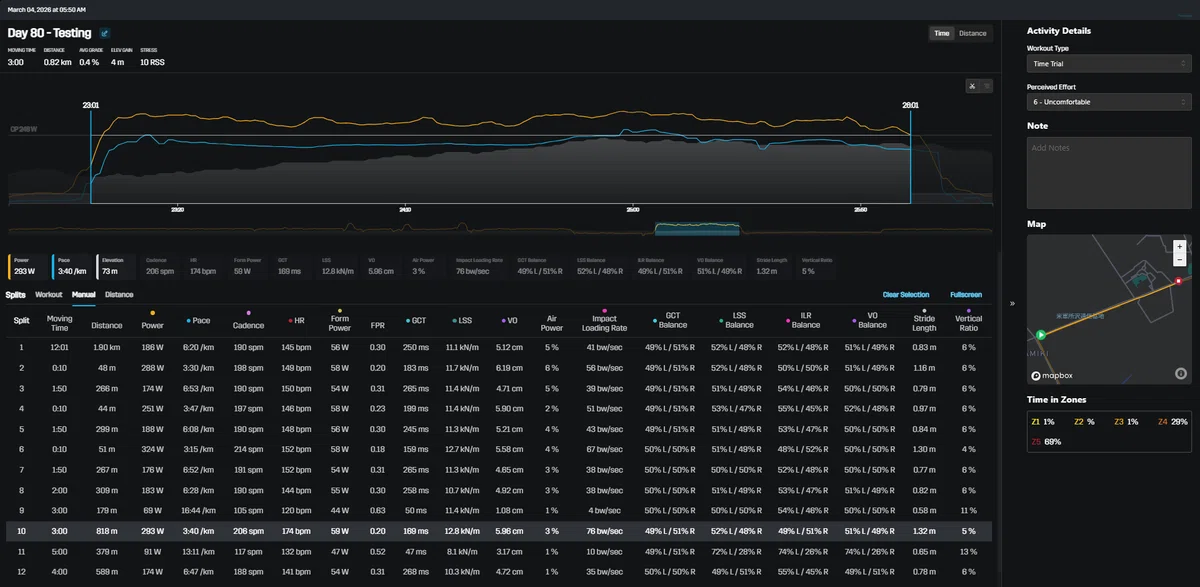This screenshot has width=1200, height=587.
Task: Zoom in on the map
Action: pyautogui.click(x=1180, y=246)
